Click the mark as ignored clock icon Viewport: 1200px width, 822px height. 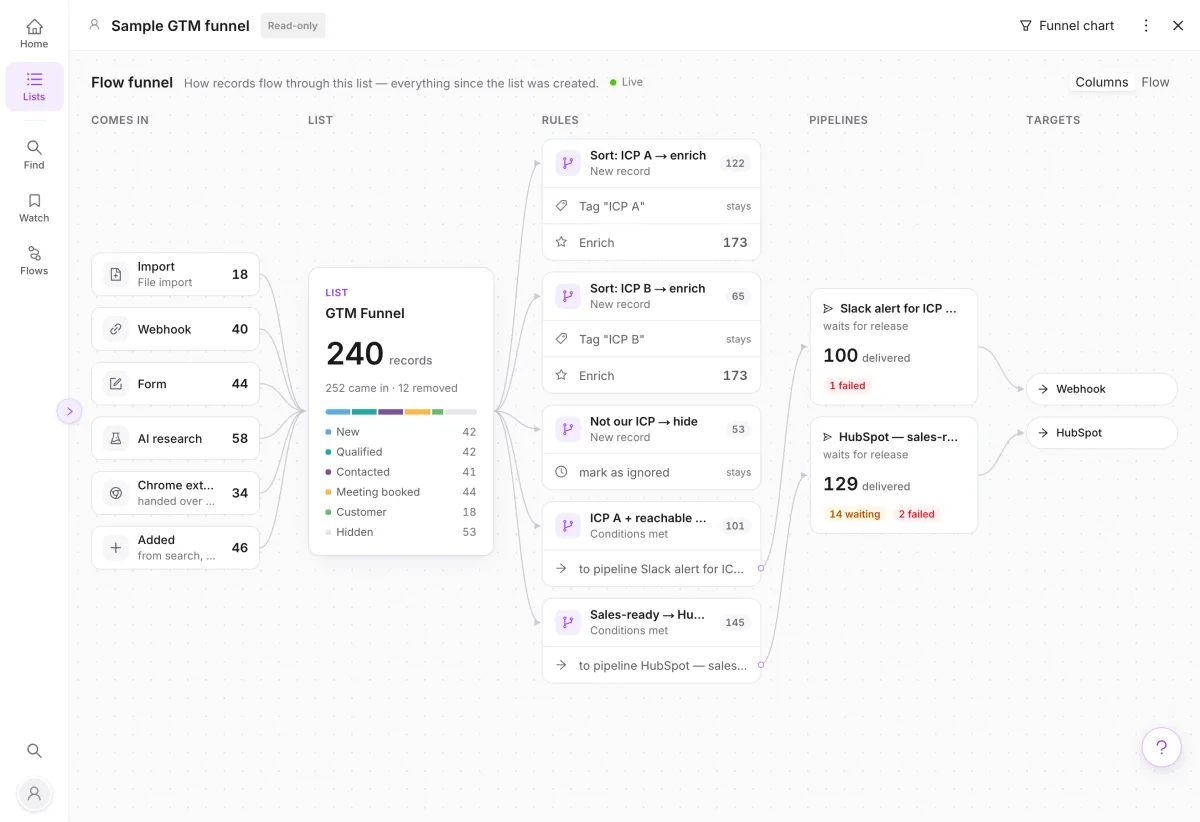pos(561,472)
